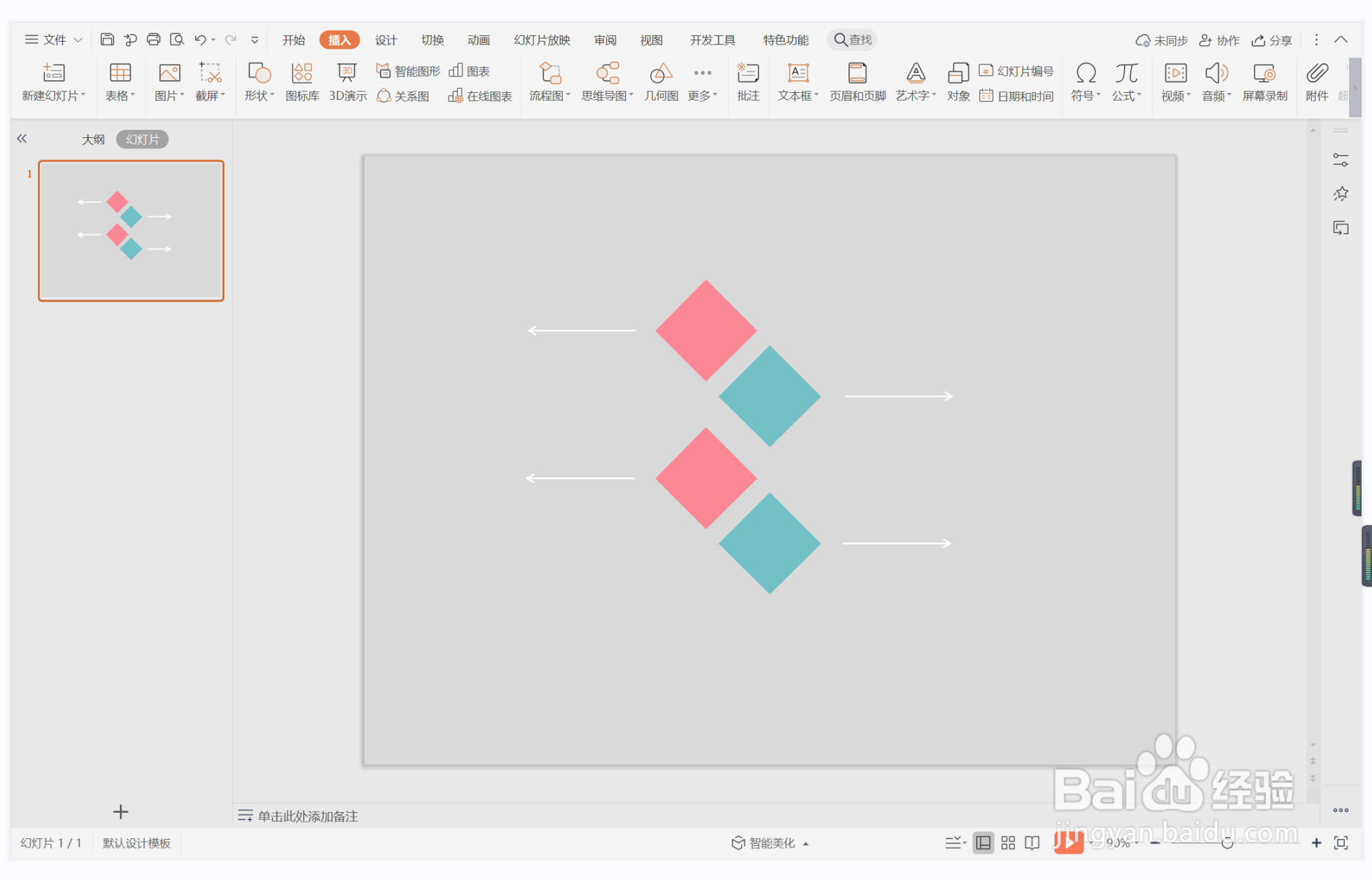
Task: Toggle normal view mode in status bar
Action: pyautogui.click(x=983, y=843)
